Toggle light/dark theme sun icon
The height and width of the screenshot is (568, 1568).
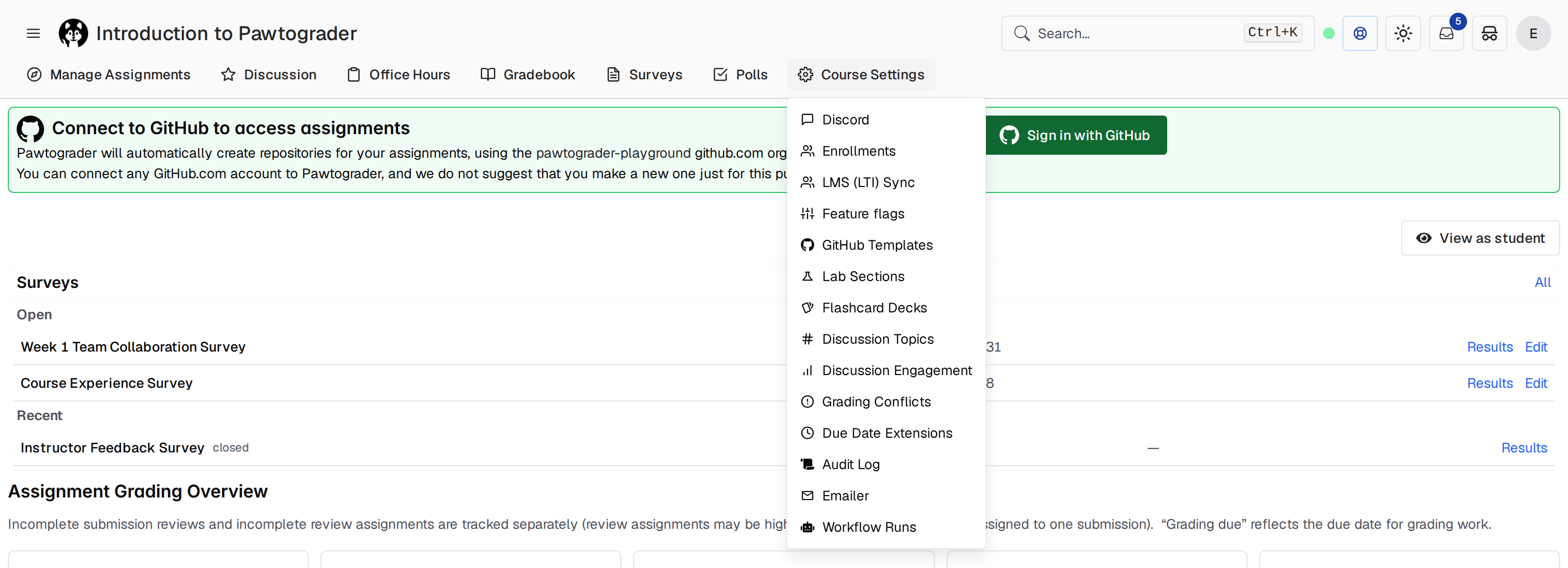1403,33
